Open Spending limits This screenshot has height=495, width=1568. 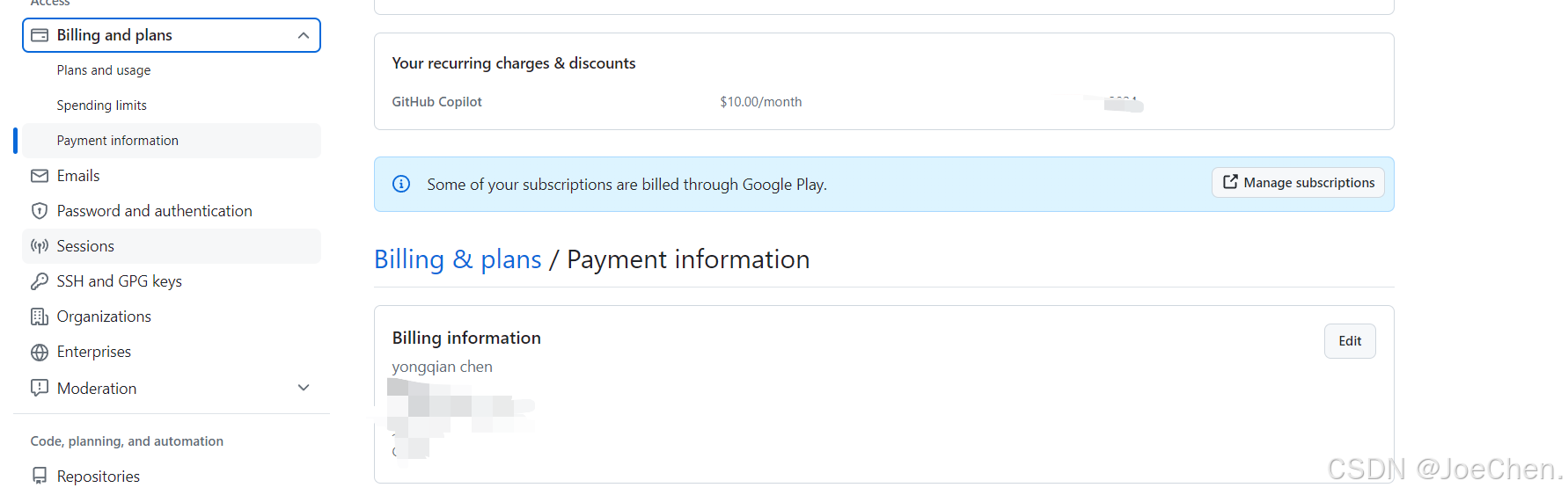[102, 106]
